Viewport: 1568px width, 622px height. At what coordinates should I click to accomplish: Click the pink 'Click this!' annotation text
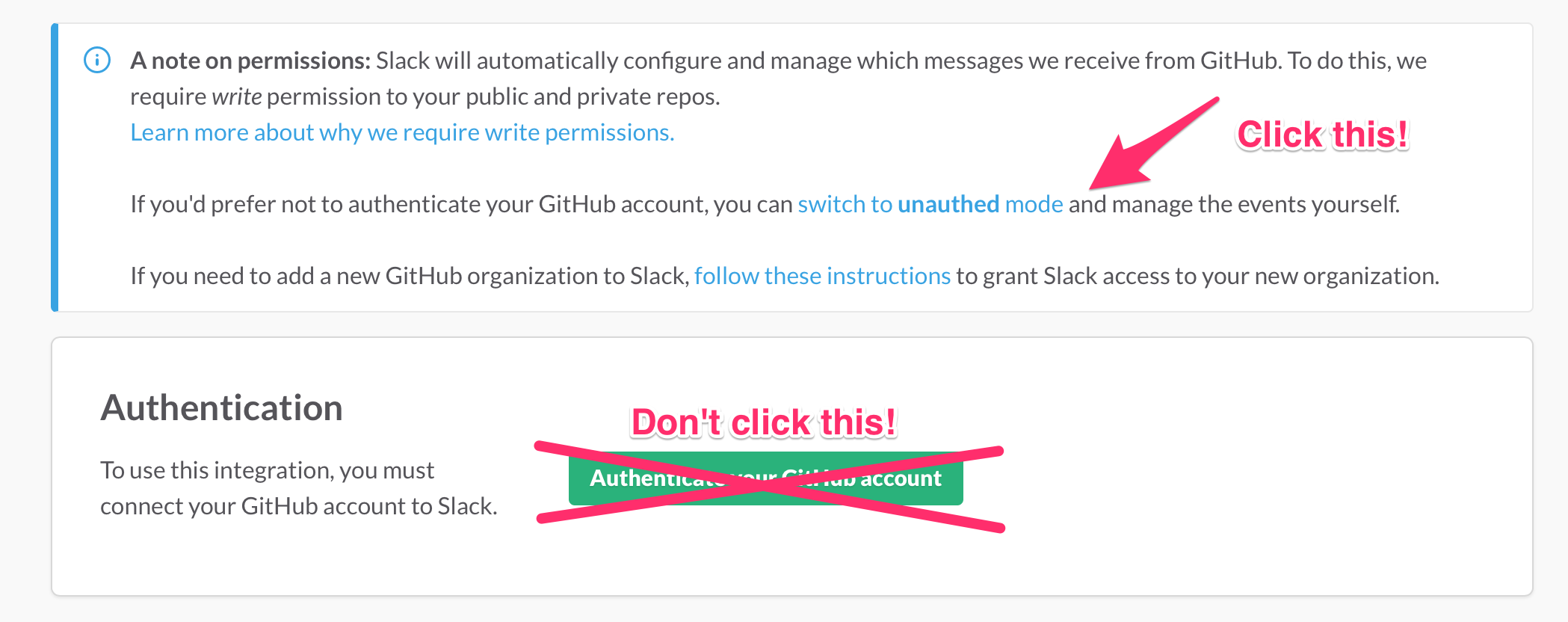1322,135
